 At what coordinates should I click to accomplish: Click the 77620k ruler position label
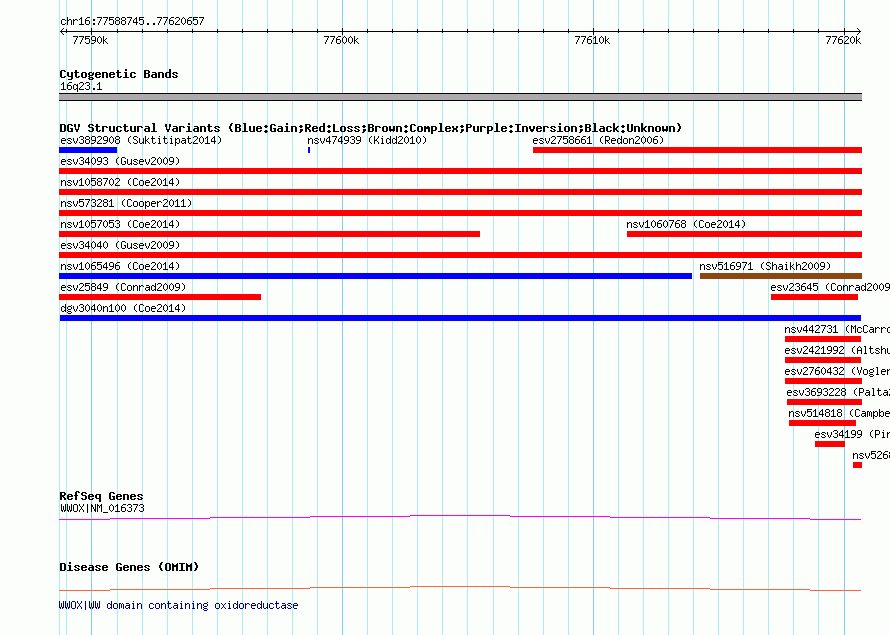843,40
